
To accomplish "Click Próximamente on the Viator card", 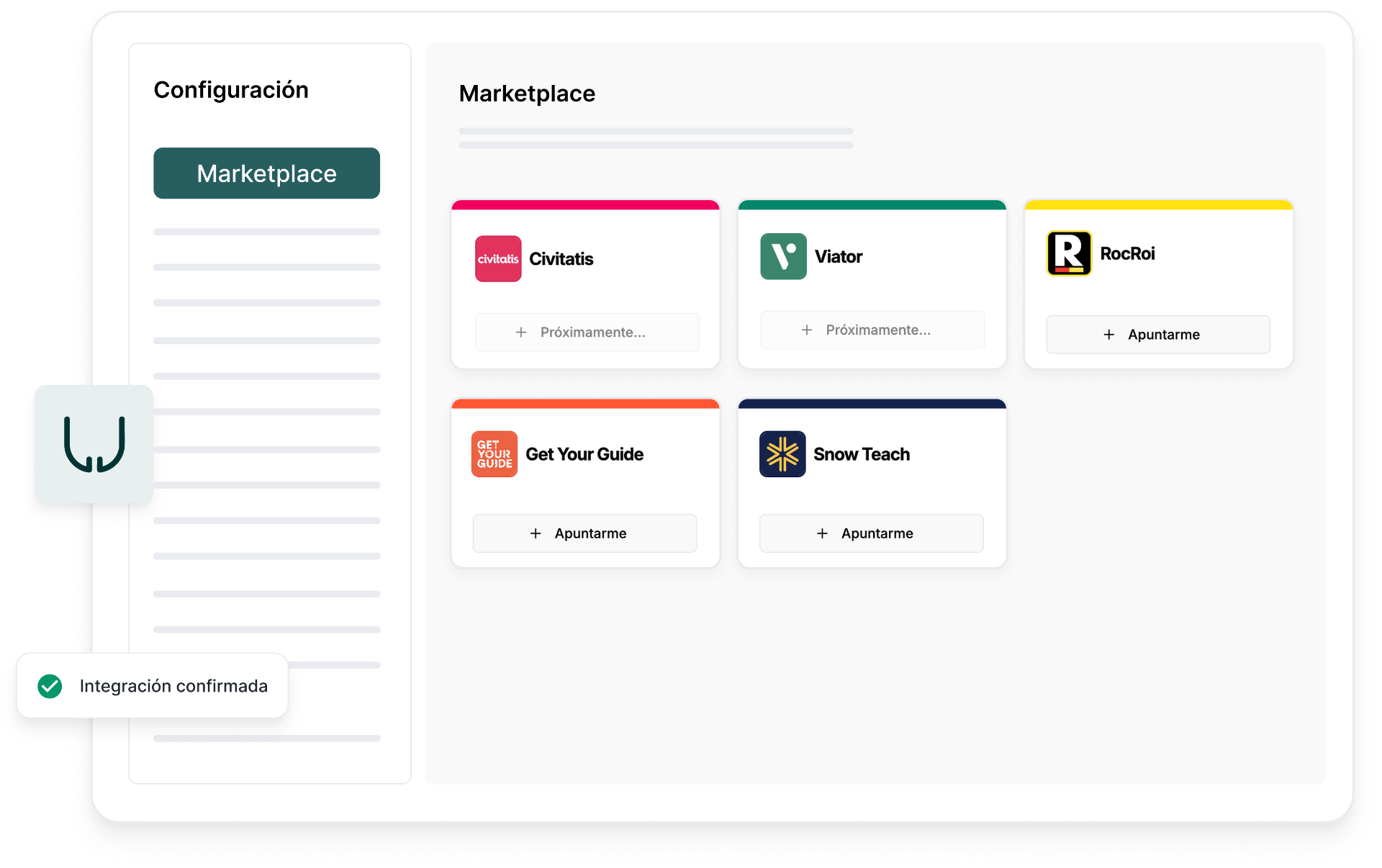I will coord(873,330).
